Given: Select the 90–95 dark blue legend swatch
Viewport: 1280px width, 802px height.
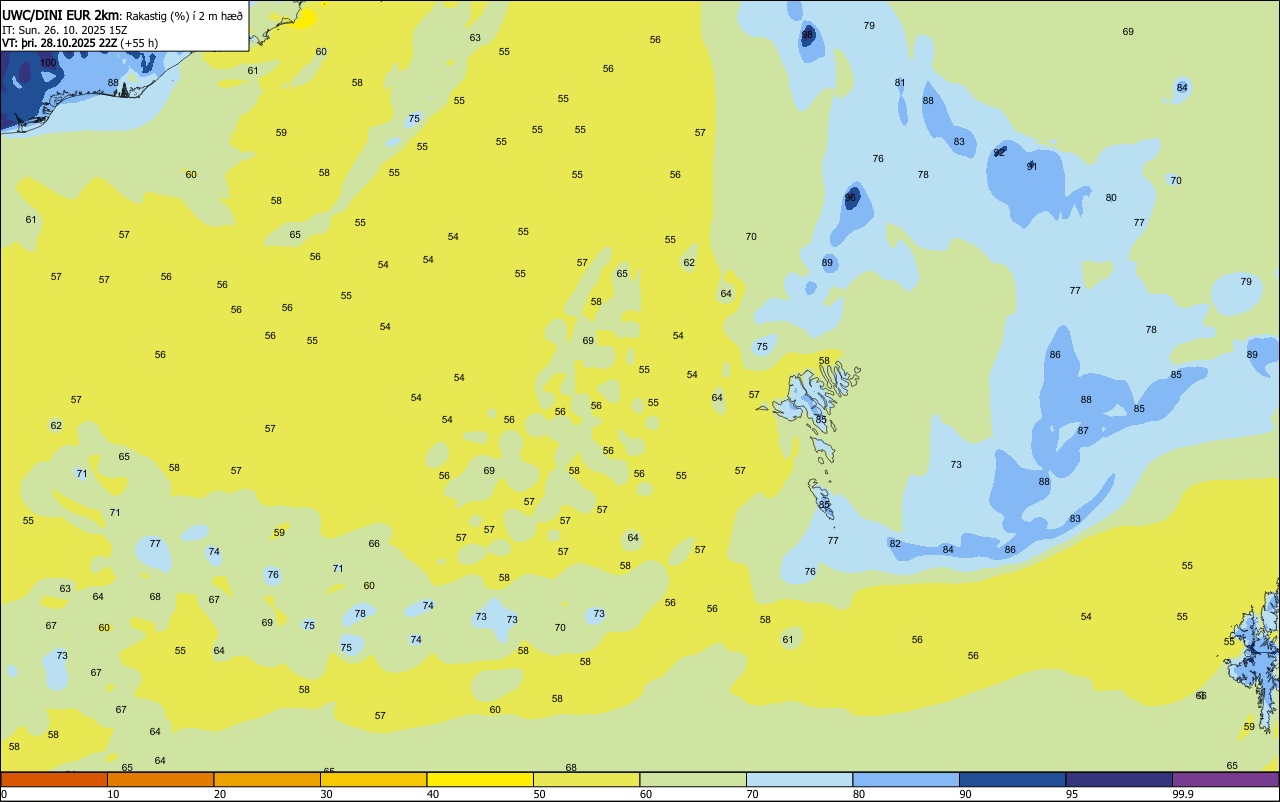Looking at the screenshot, I should (x=1012, y=779).
